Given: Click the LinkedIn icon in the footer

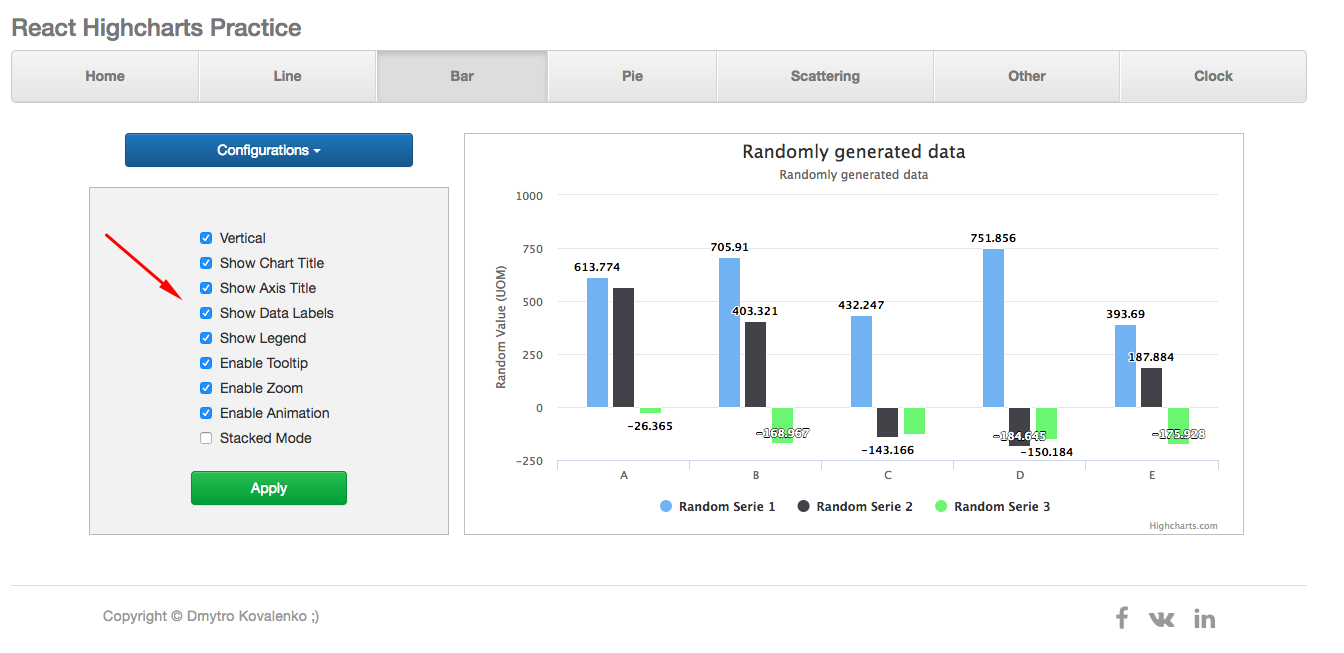Looking at the screenshot, I should 1204,618.
